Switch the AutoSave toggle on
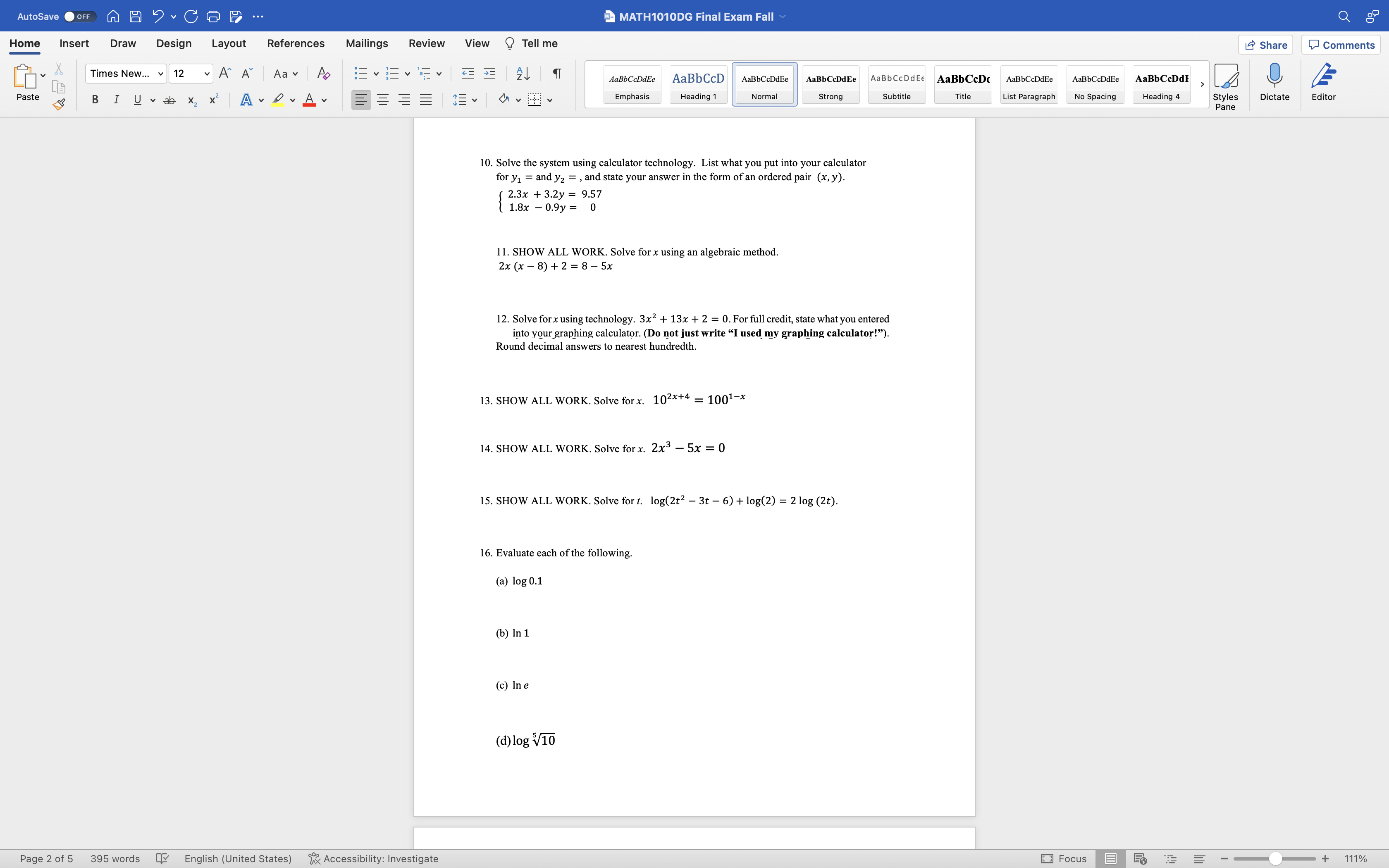The width and height of the screenshot is (1389, 868). coord(79,17)
